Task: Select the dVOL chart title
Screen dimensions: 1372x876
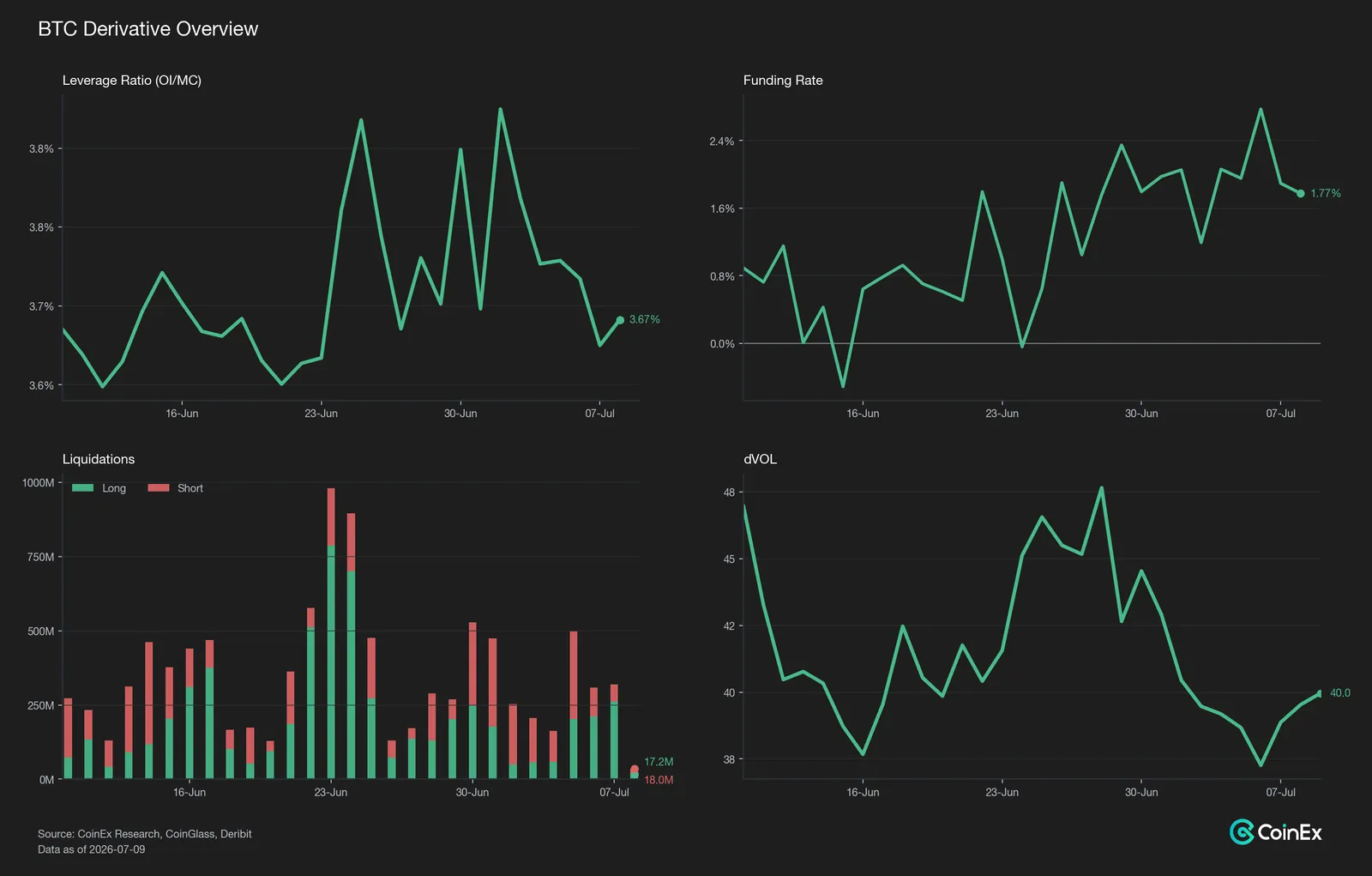Action: coord(760,460)
